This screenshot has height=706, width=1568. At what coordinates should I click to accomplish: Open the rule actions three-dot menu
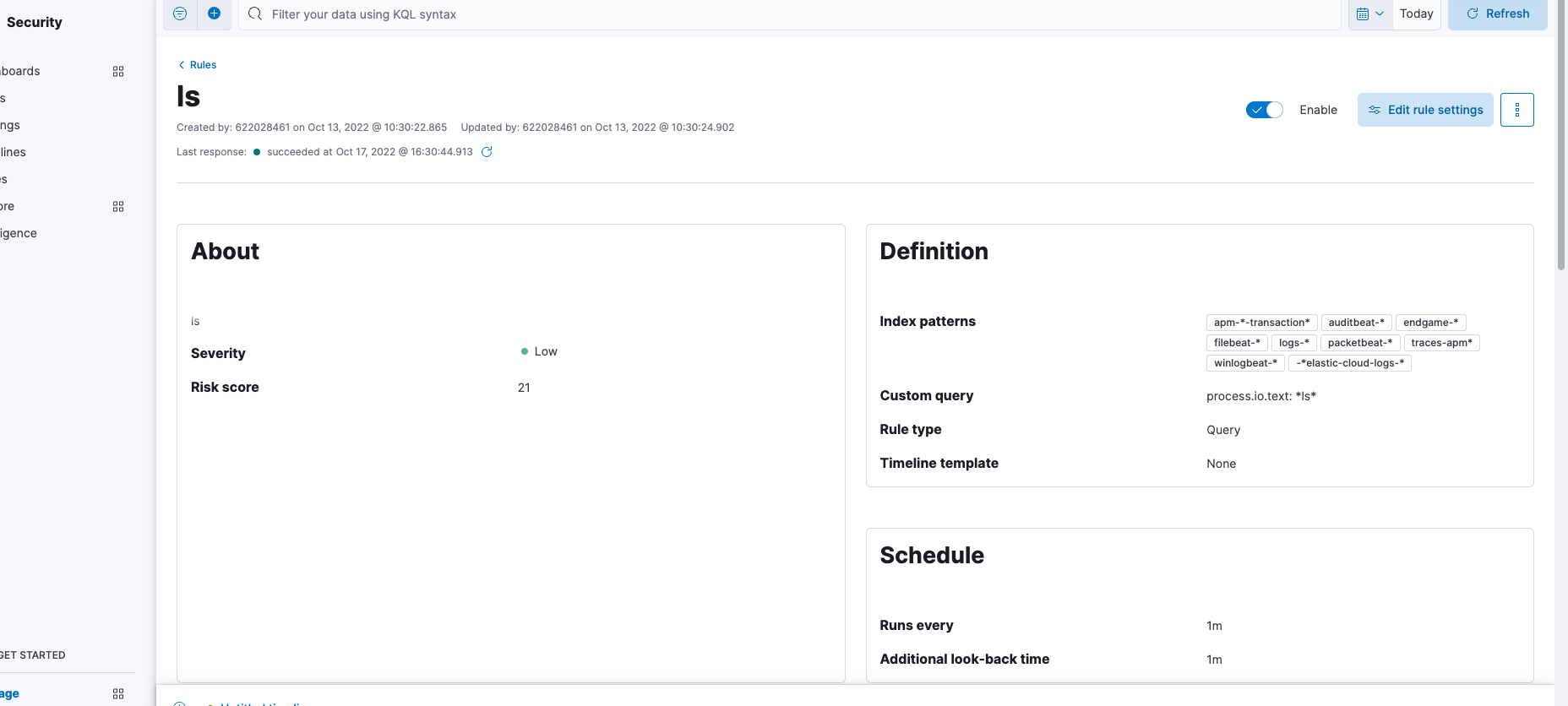(x=1517, y=110)
